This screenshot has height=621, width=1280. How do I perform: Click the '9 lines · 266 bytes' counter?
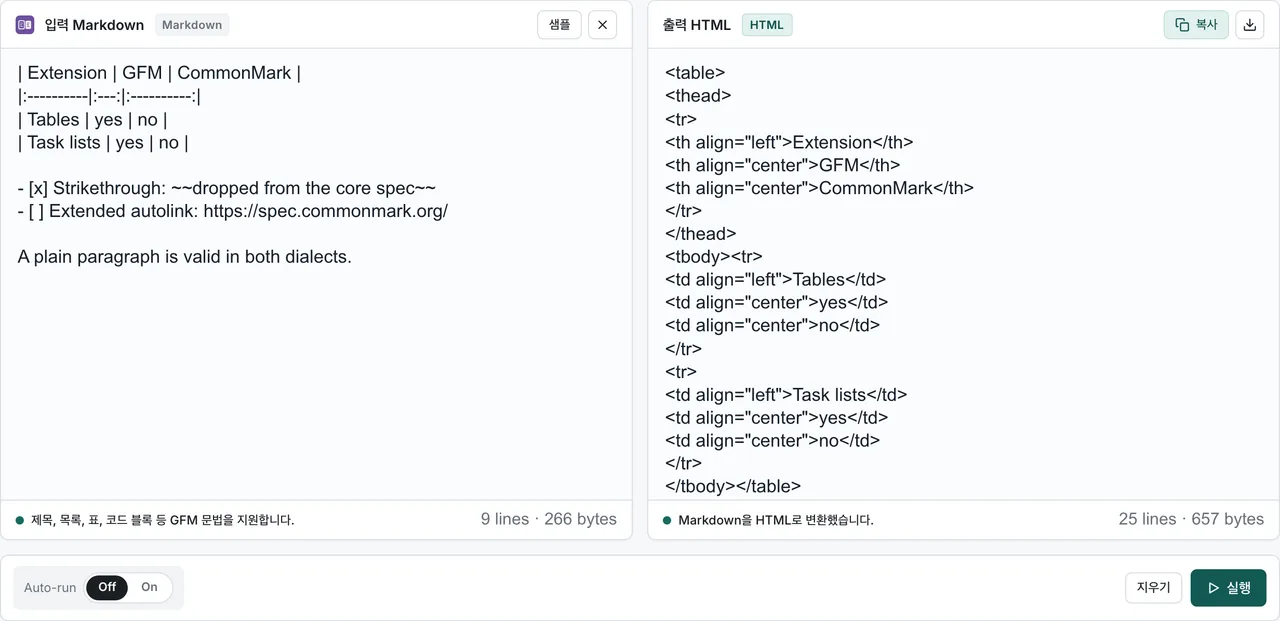coord(549,519)
